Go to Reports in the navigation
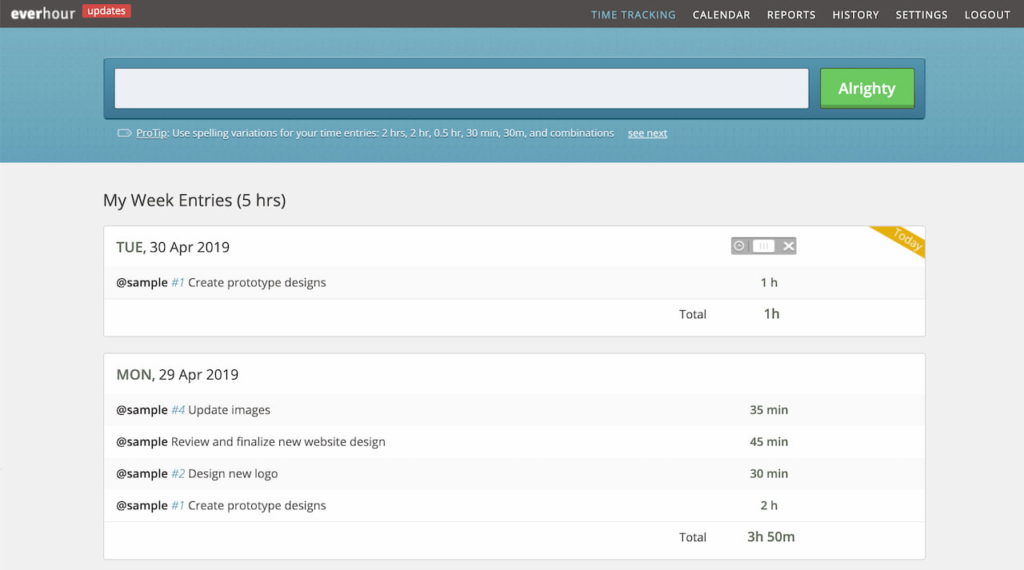The height and width of the screenshot is (570, 1024). (x=791, y=15)
